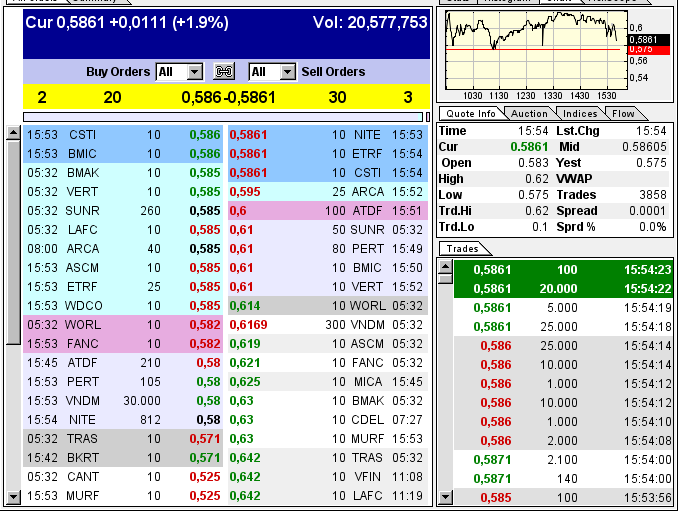Select ATDF buy order of 210
Image resolution: width=696 pixels, height=514 pixels.
pyautogui.click(x=125, y=363)
